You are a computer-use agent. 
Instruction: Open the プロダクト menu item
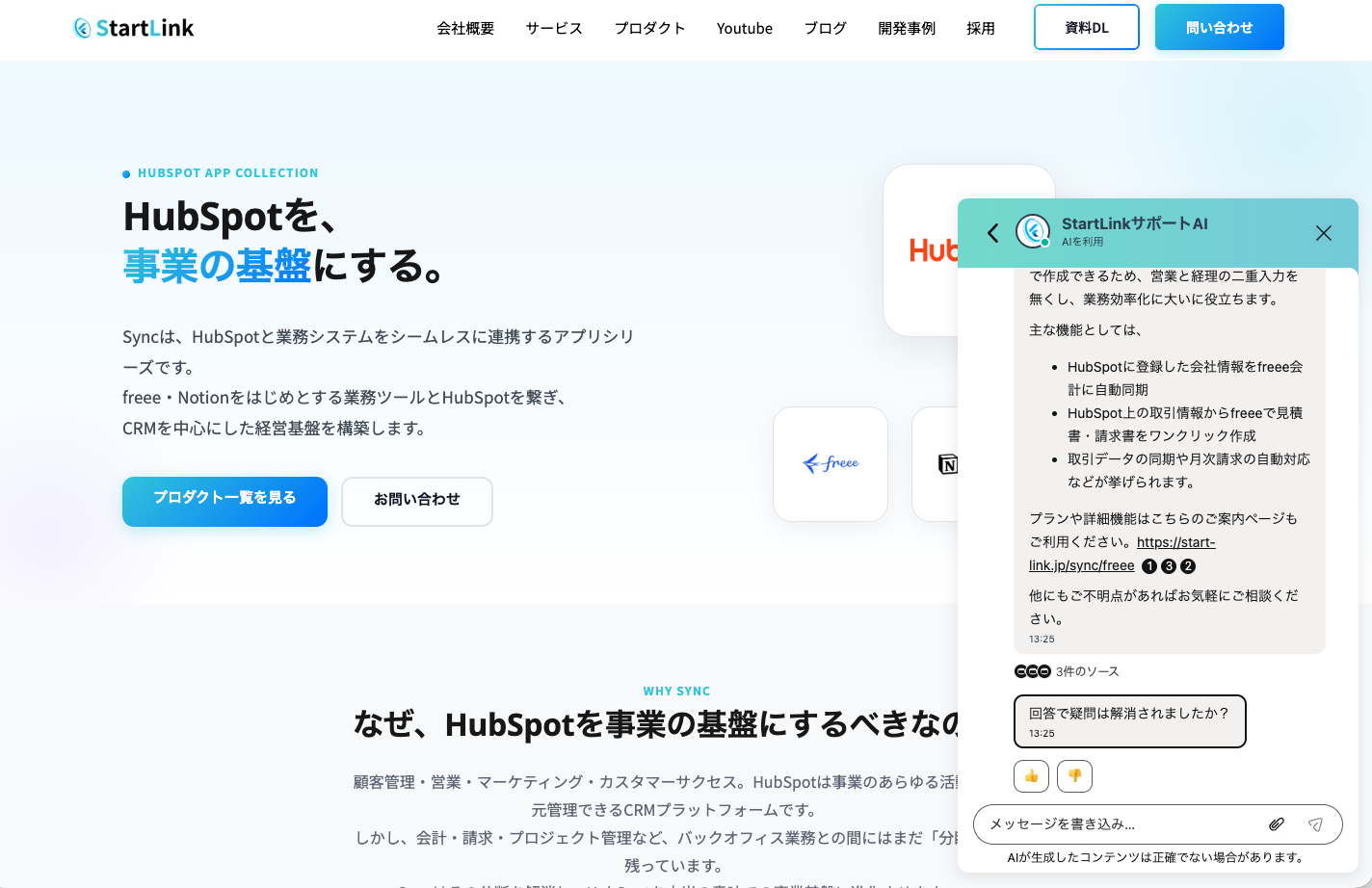[x=650, y=28]
